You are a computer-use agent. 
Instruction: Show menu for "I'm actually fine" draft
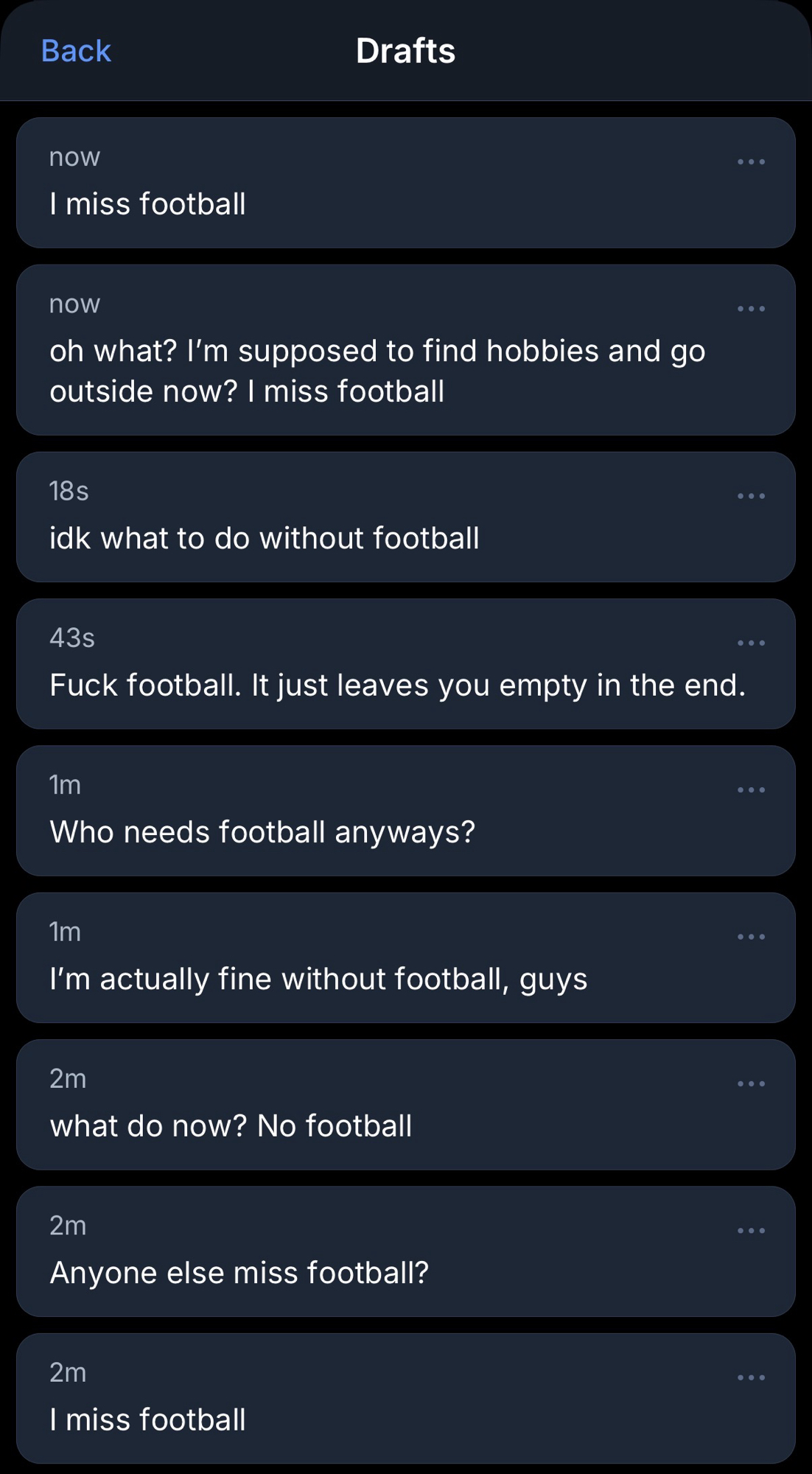751,937
